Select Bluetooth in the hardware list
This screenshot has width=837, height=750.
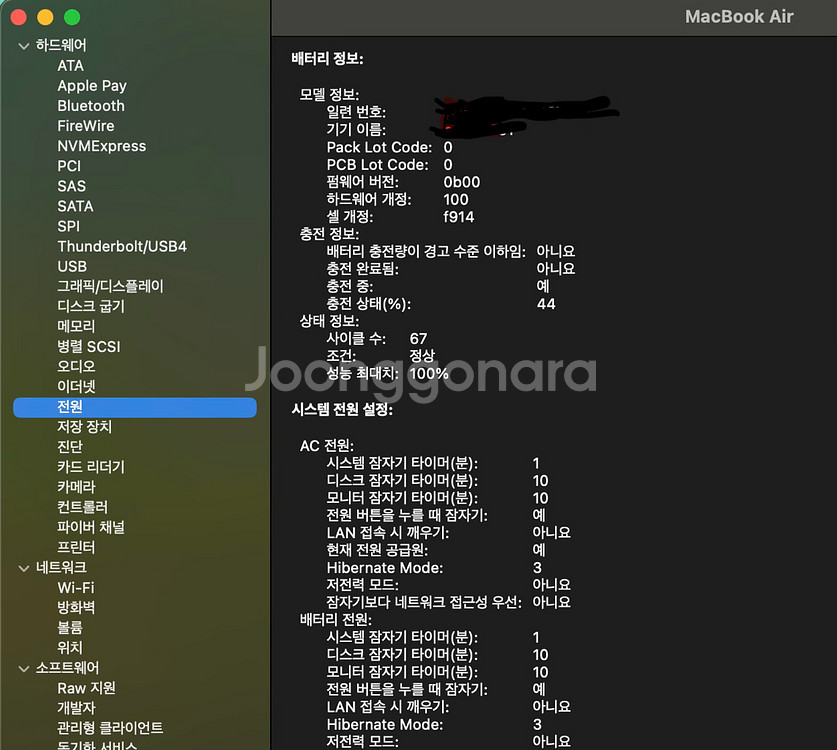tap(90, 105)
